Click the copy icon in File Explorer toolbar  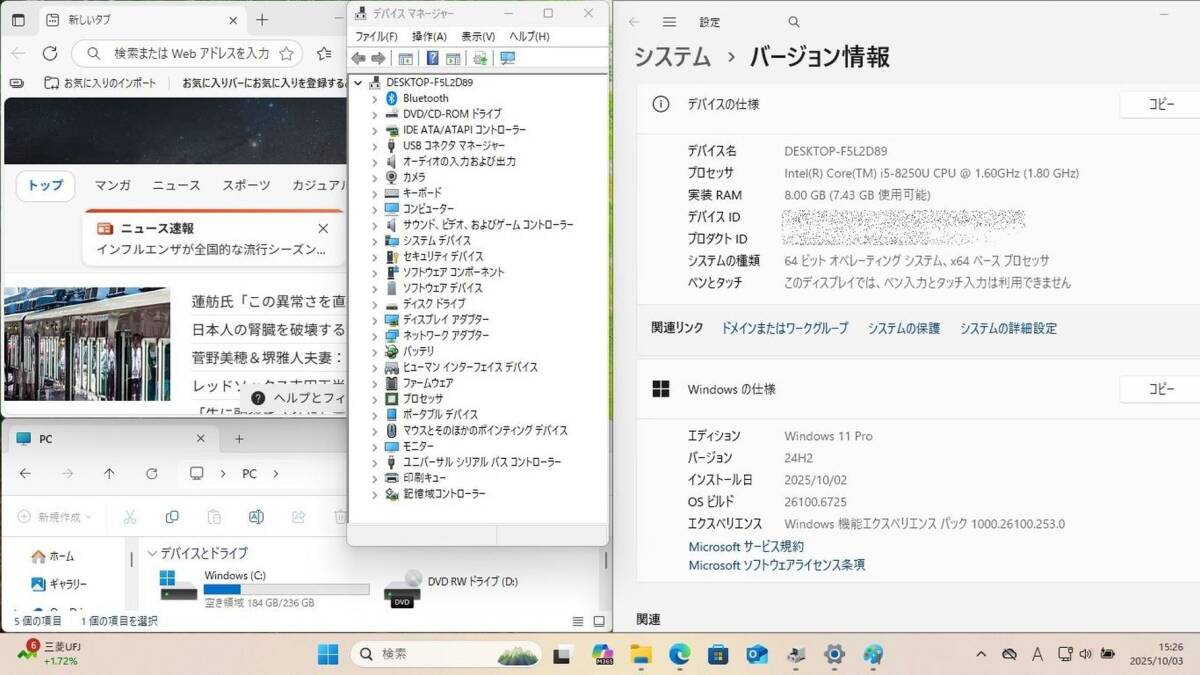[172, 517]
